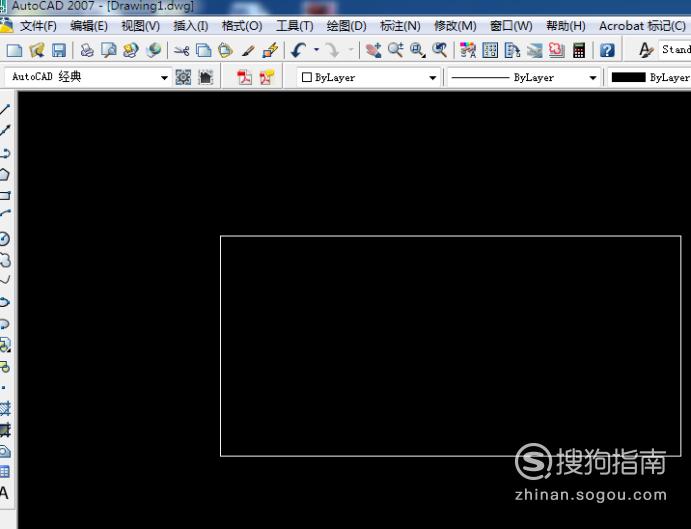
Task: Open the 修改(M) menu
Action: pos(455,26)
